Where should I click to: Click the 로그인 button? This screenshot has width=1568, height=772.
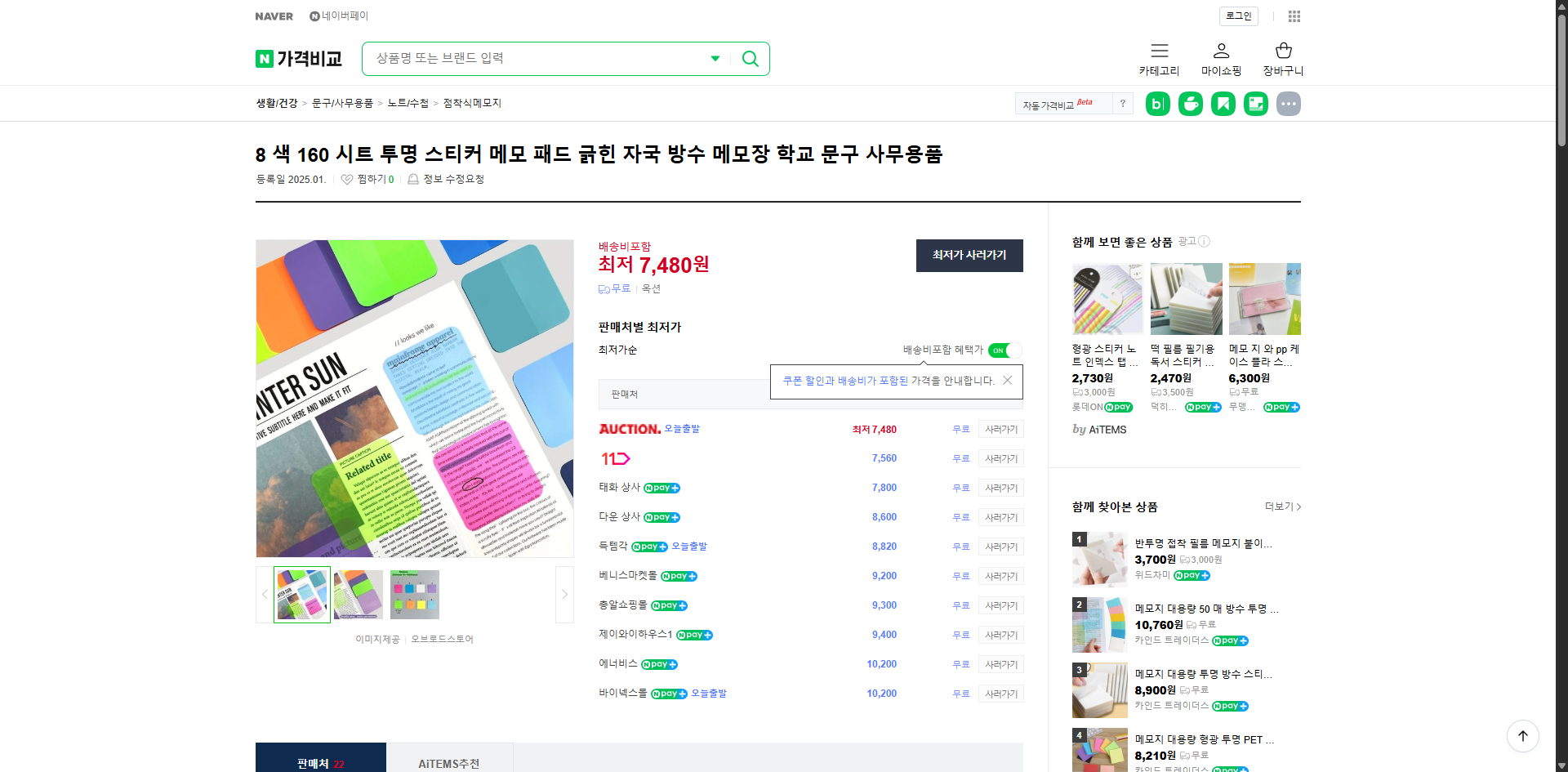pos(1238,16)
